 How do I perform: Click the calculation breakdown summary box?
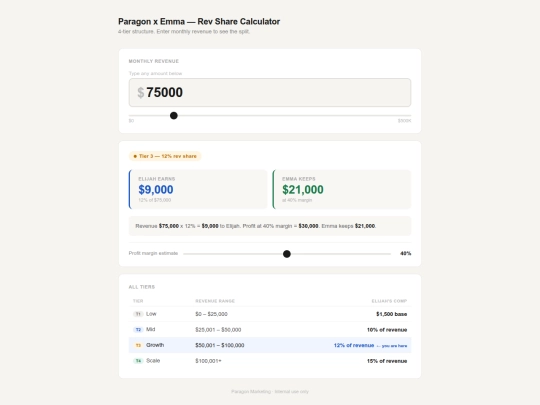[270, 226]
